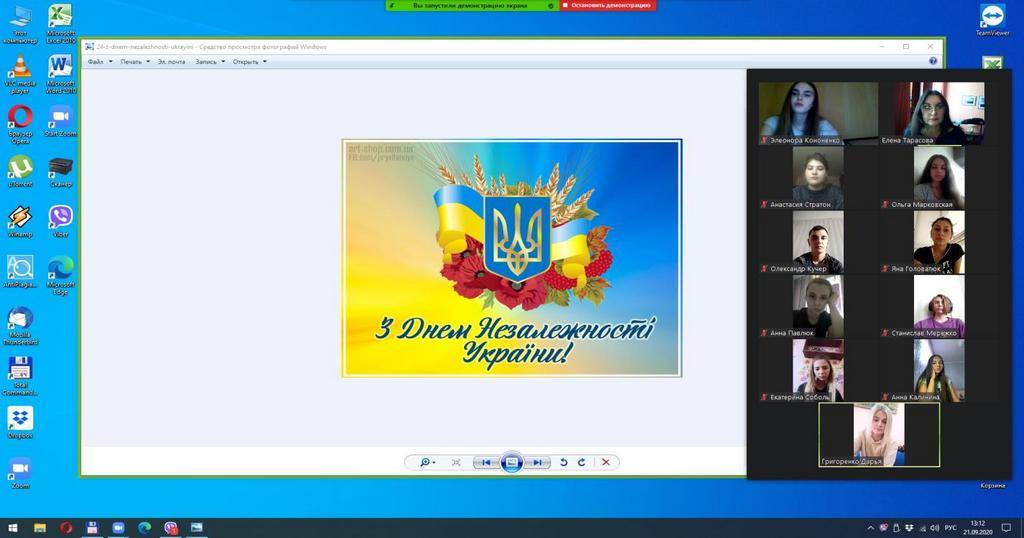
Task: Click Total Commander floppy icon in taskbar
Action: click(x=92, y=528)
